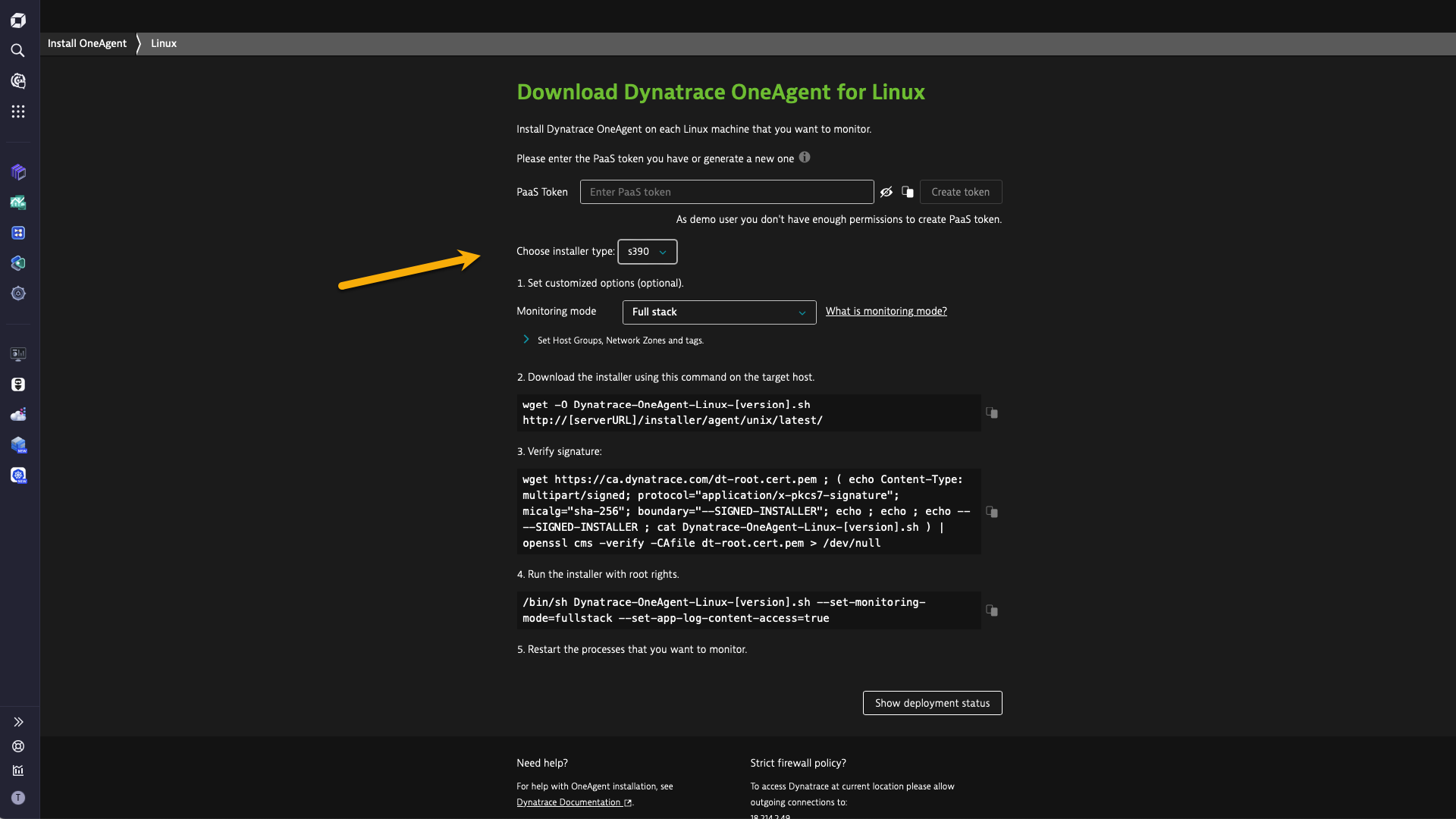Screen dimensions: 1456x819
Task: Select the Linux breadcrumb item
Action: (x=163, y=43)
